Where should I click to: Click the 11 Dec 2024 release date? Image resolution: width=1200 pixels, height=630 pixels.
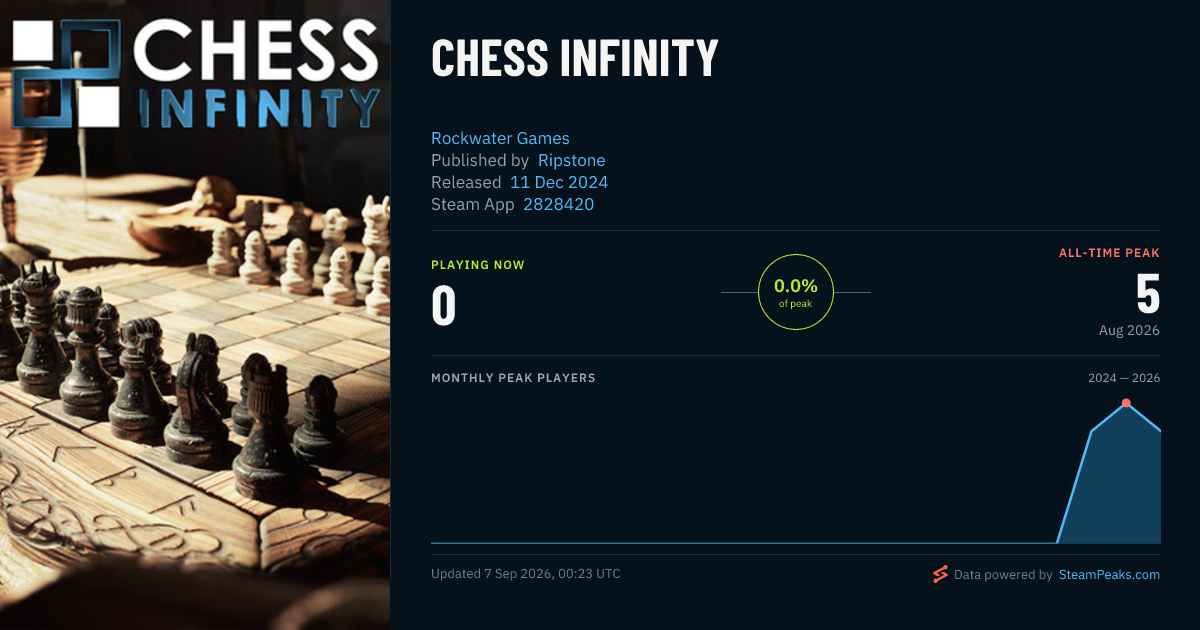559,182
